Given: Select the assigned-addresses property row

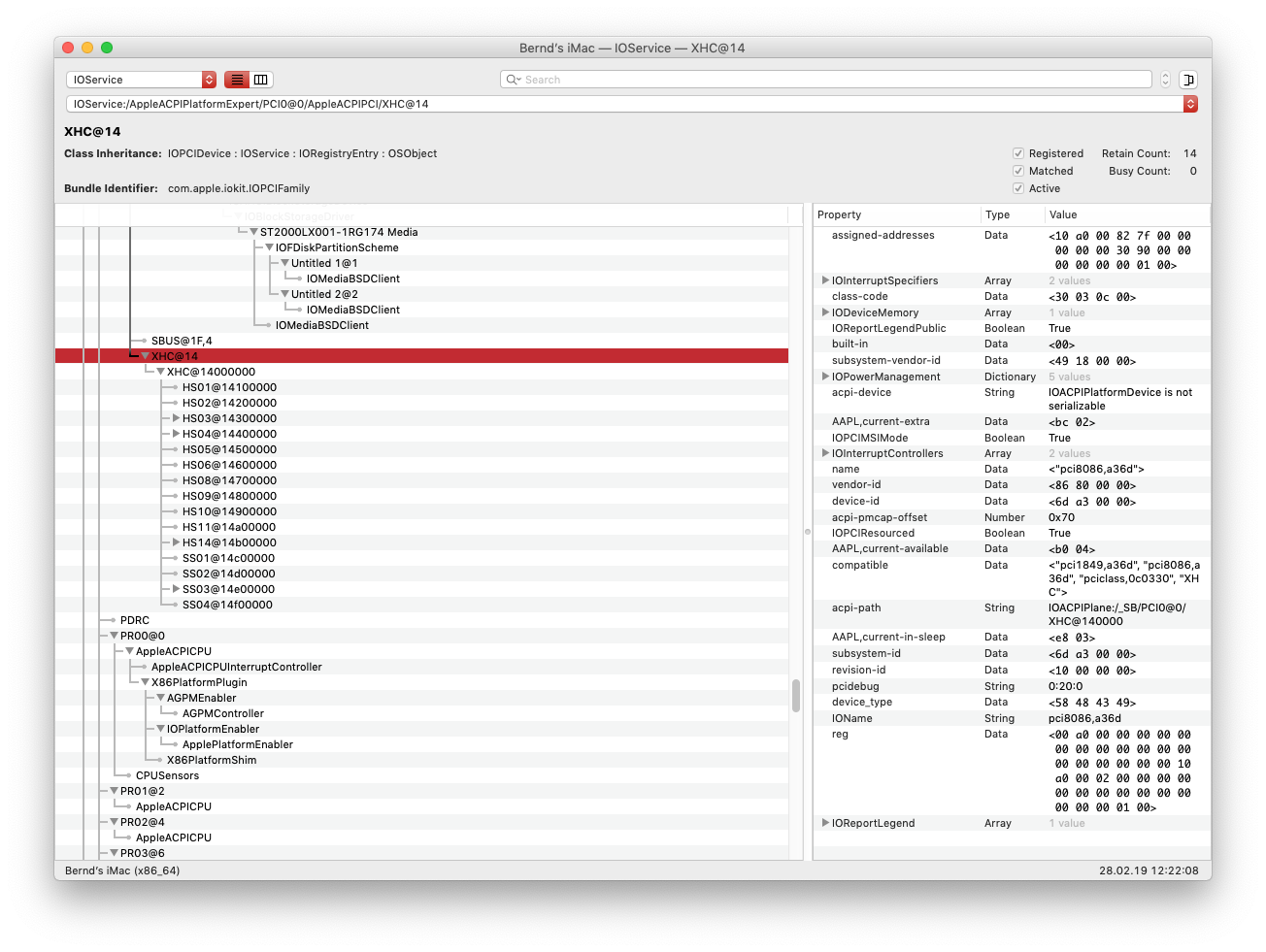Looking at the screenshot, I should point(1012,249).
